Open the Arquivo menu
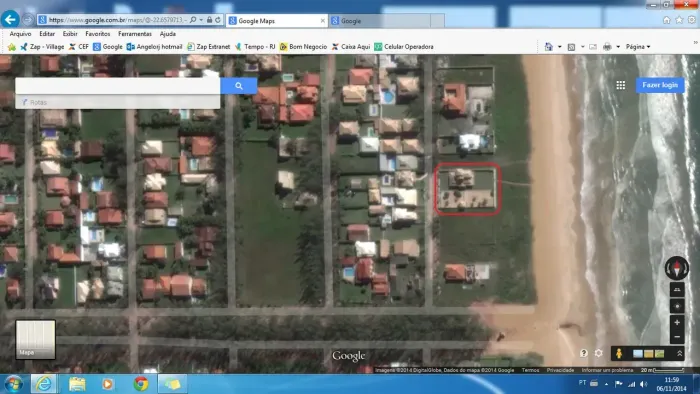Screen dimensions: 700x394 click(21, 34)
